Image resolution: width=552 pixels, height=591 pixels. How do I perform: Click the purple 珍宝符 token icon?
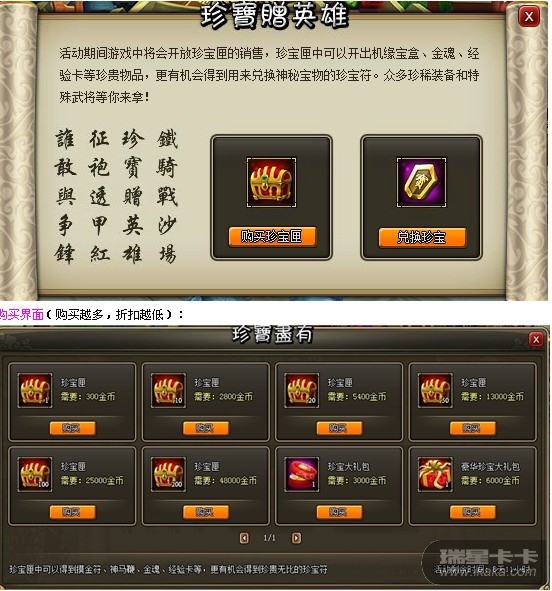[x=421, y=182]
